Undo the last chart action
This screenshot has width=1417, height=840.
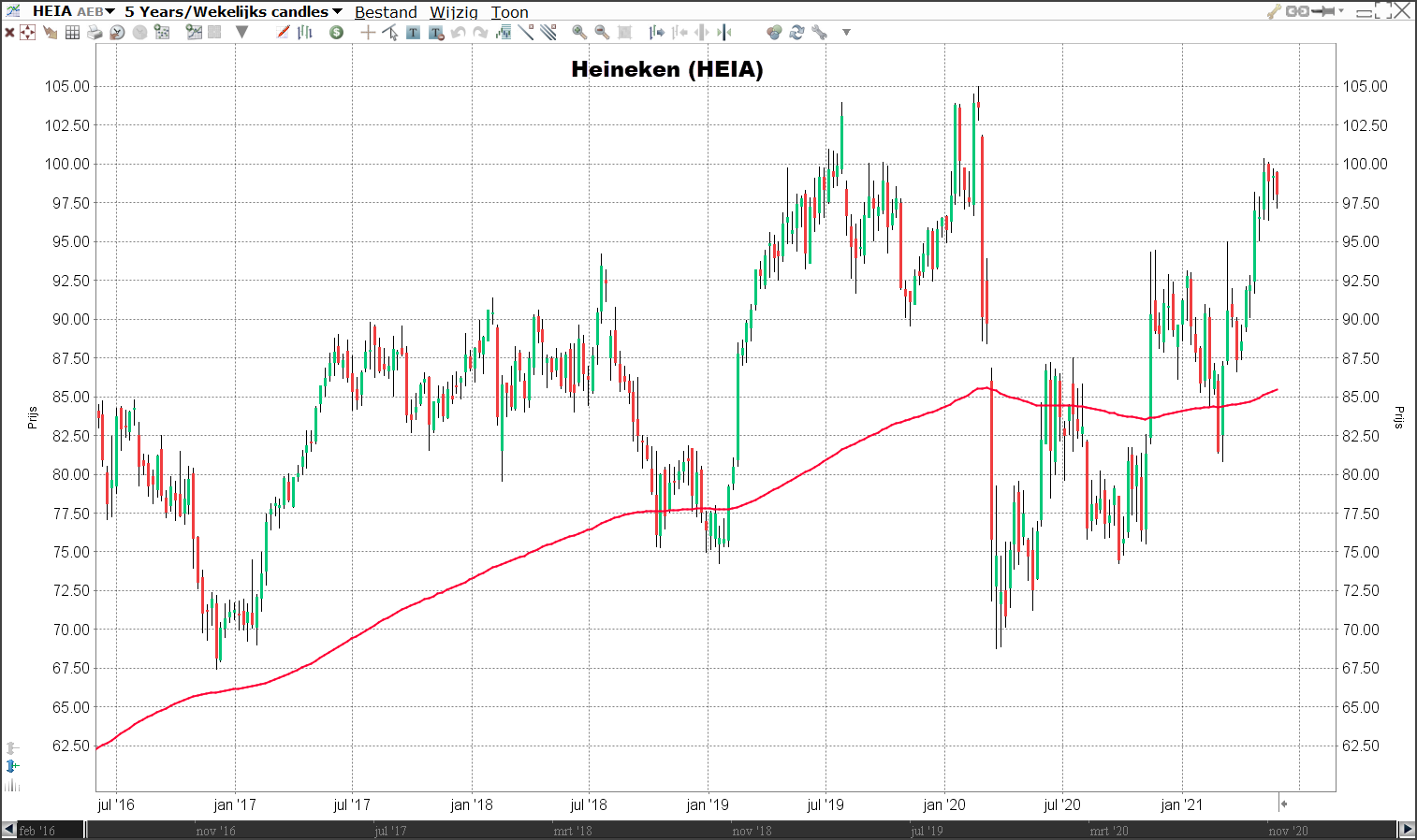click(459, 33)
